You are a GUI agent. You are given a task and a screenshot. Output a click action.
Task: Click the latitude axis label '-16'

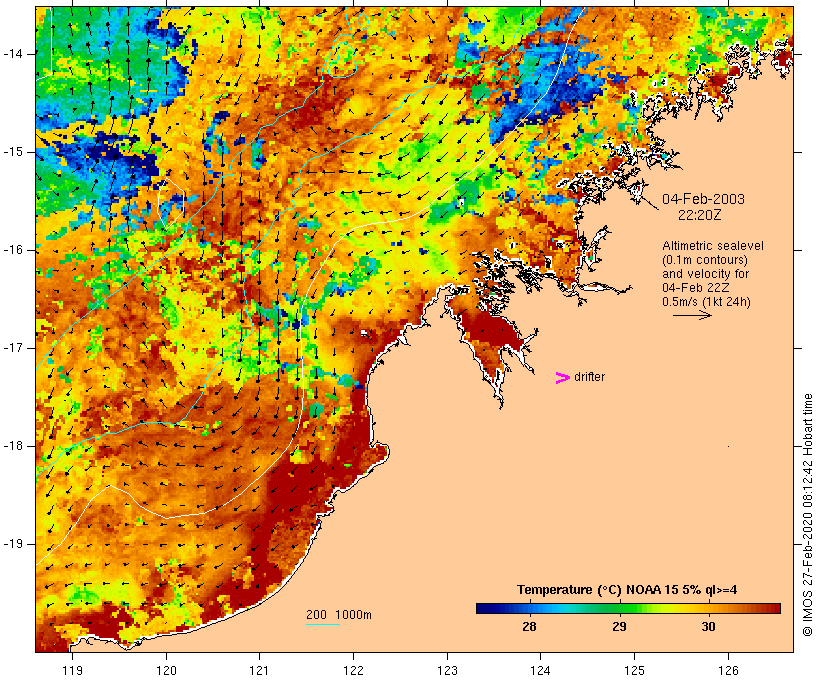(x=13, y=250)
